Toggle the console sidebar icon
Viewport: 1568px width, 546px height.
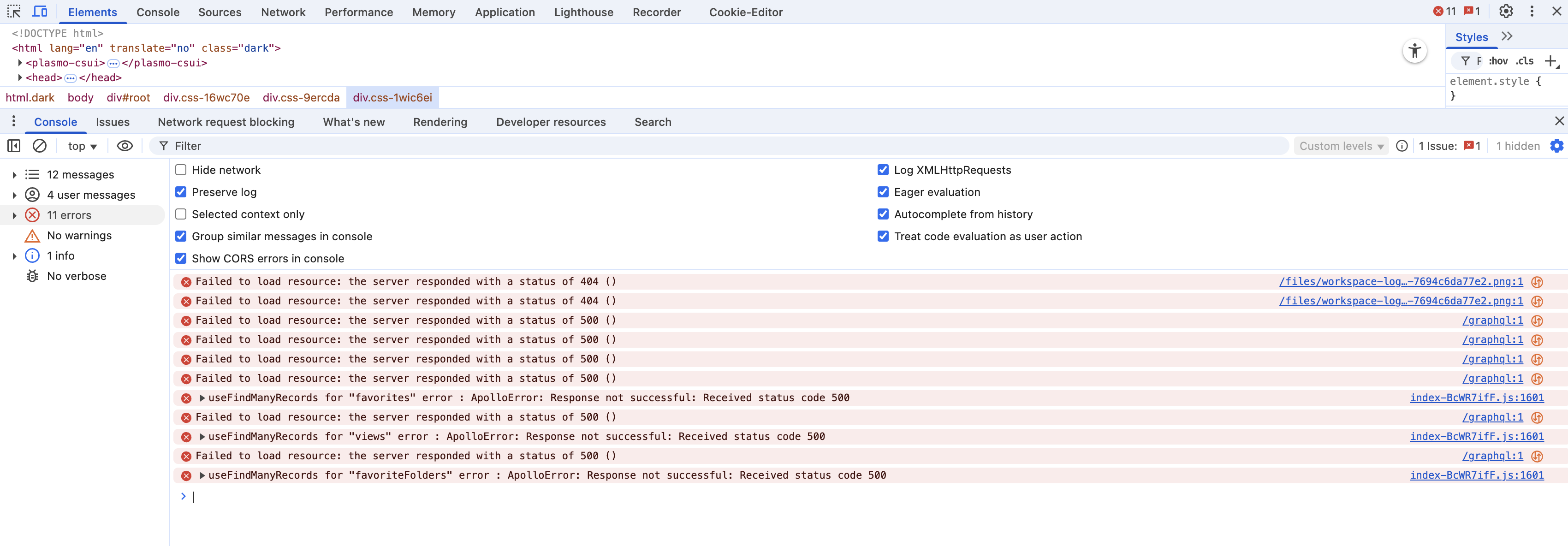point(13,145)
